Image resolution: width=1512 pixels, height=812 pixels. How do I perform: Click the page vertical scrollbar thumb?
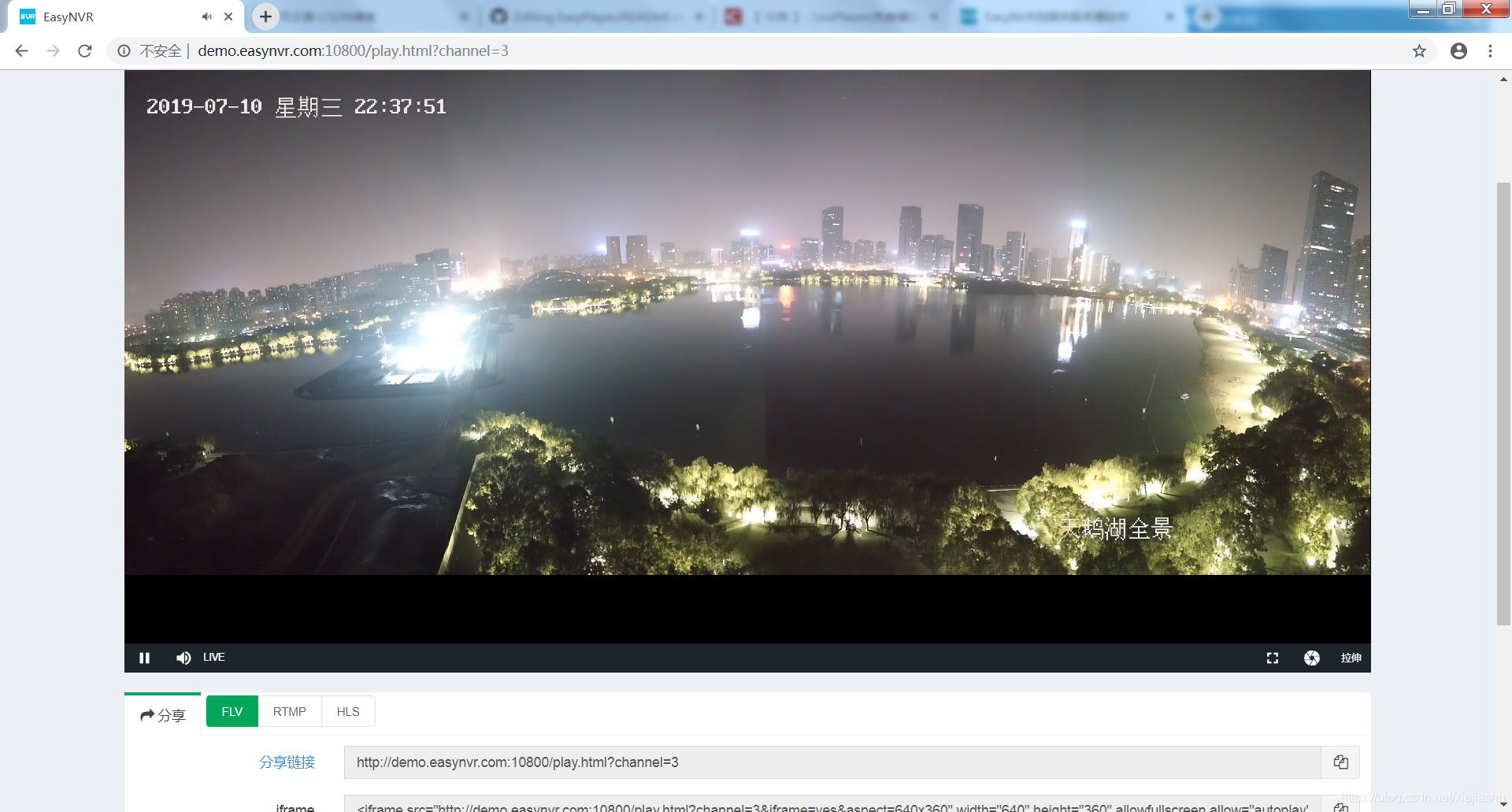1503,404
